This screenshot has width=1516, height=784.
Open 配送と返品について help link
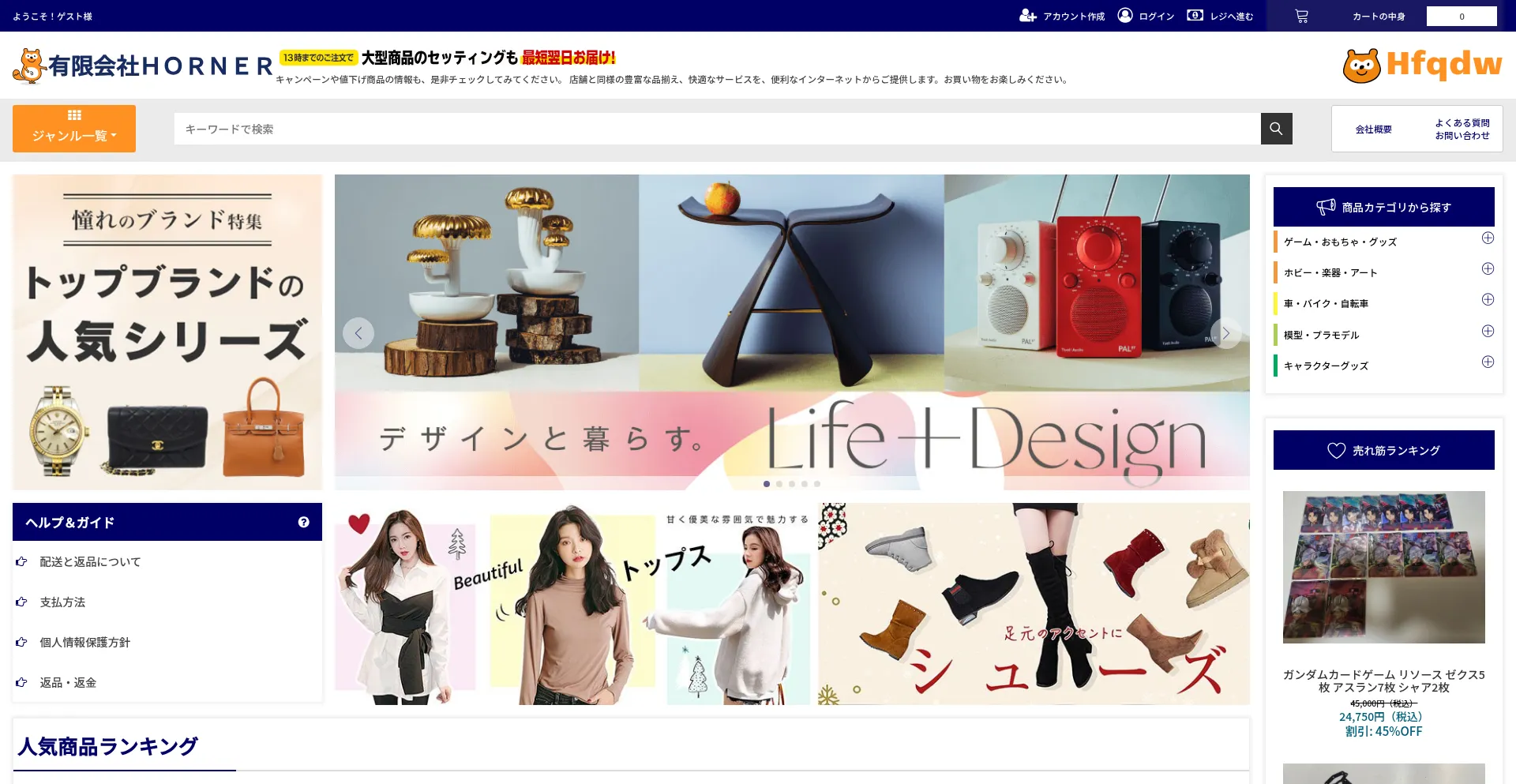pos(90,562)
